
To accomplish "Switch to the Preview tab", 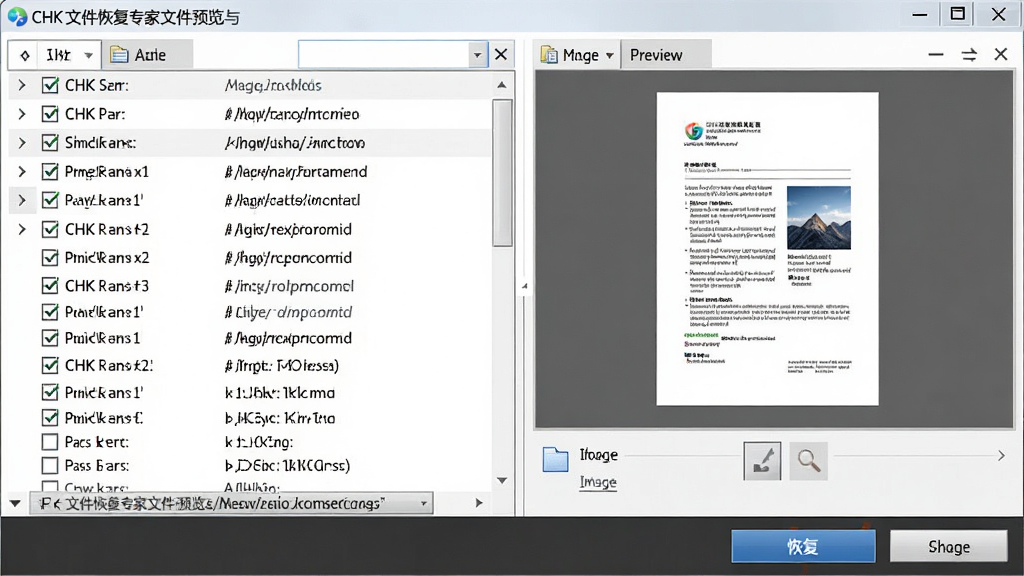I will [x=656, y=55].
